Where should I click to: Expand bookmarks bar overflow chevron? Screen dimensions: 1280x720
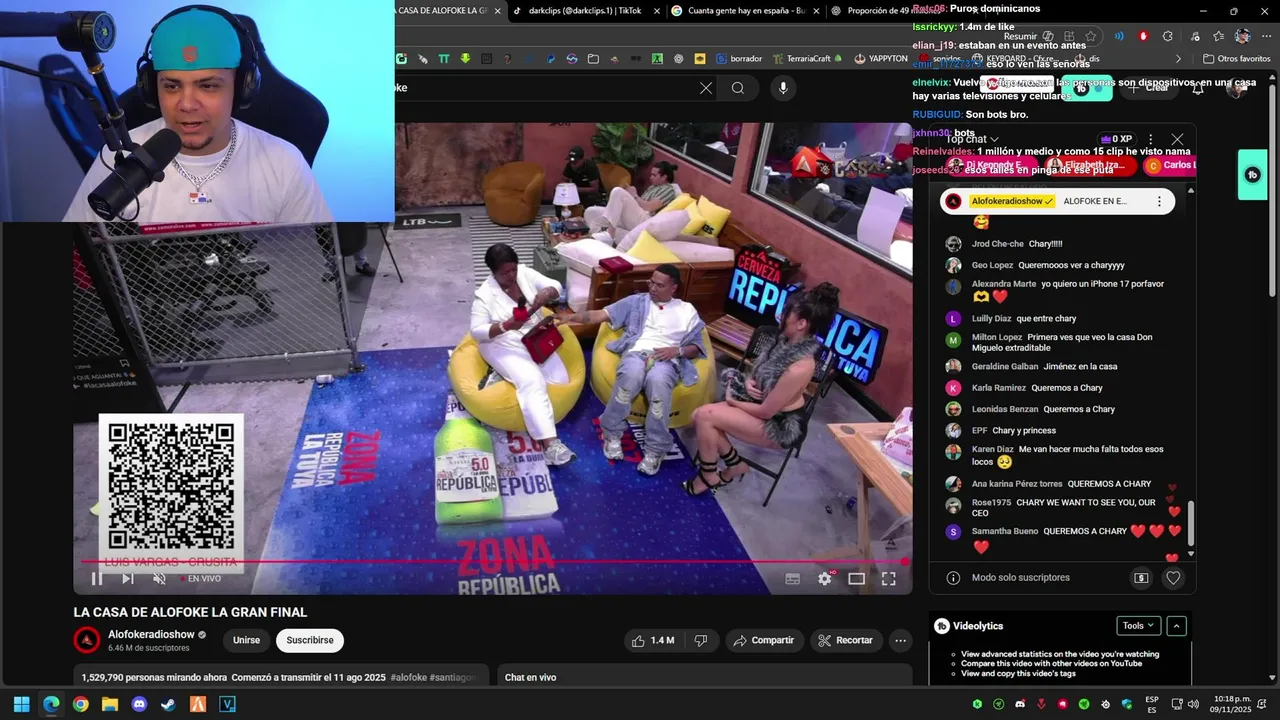tap(1178, 59)
